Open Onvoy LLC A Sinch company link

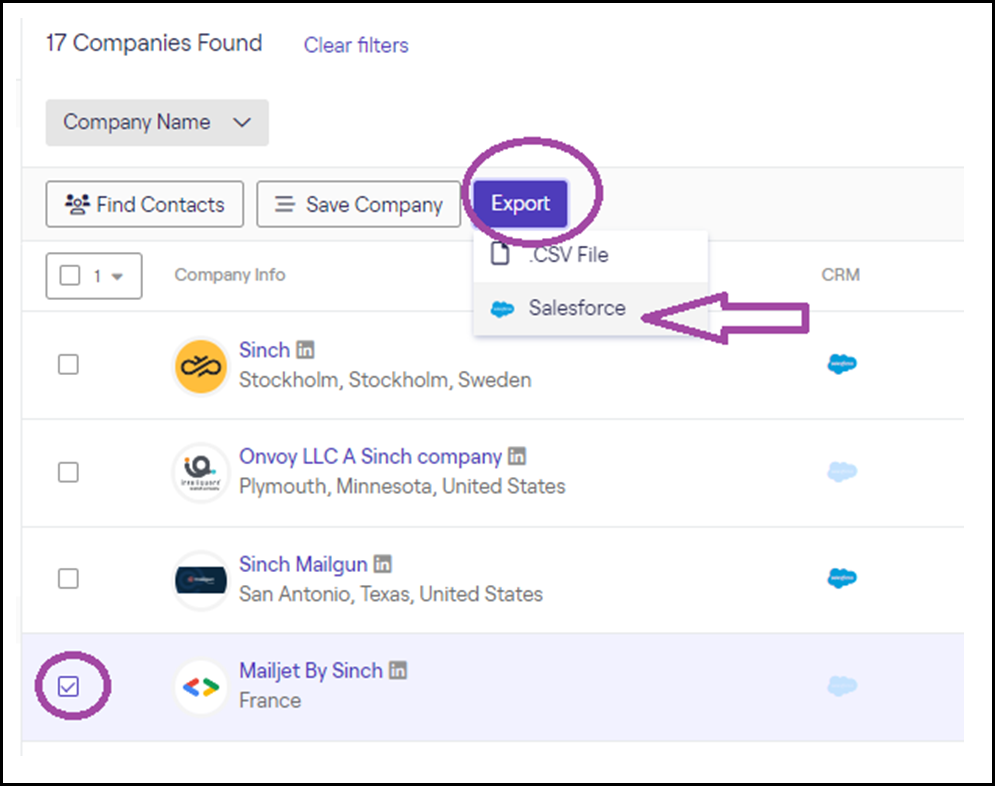point(371,457)
